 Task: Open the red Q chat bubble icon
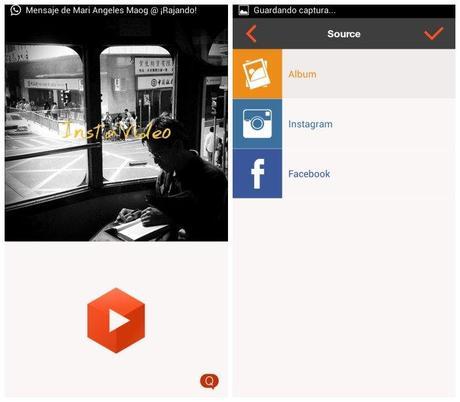click(209, 381)
